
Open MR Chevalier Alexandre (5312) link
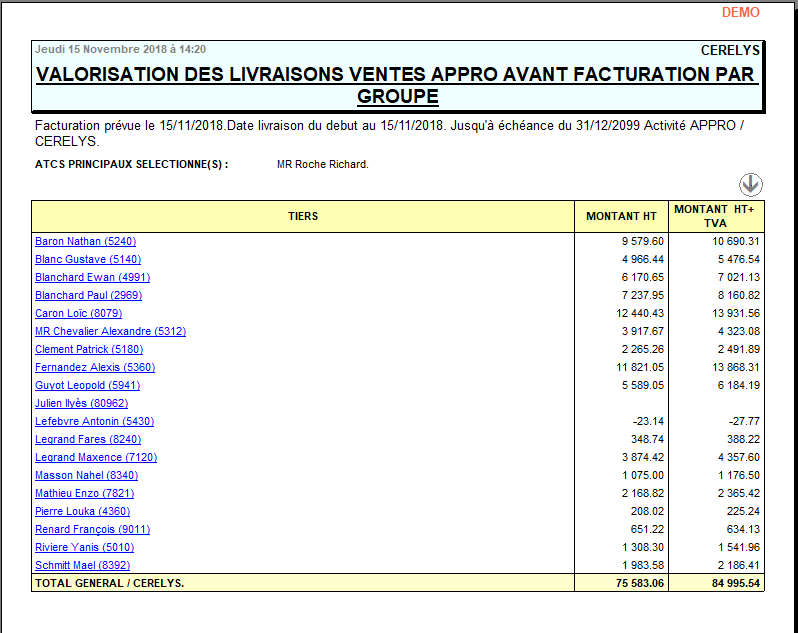[x=110, y=331]
